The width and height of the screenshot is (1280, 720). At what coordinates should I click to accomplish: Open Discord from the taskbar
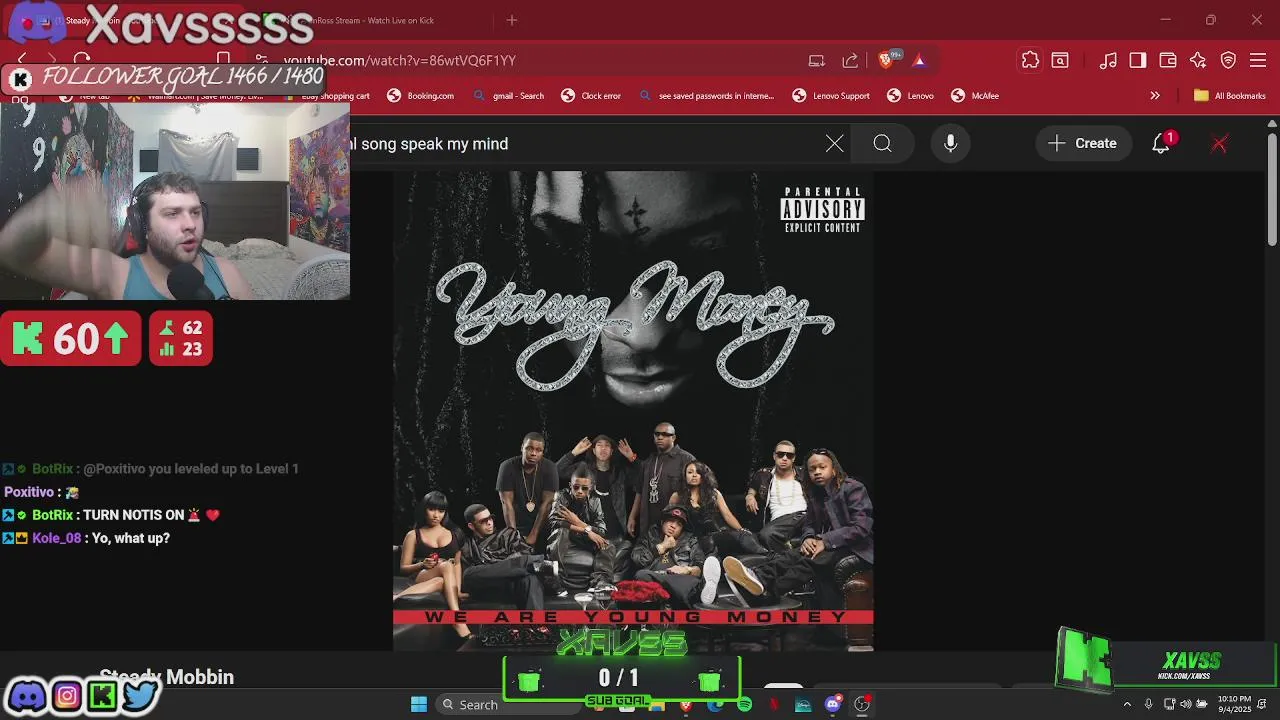832,704
